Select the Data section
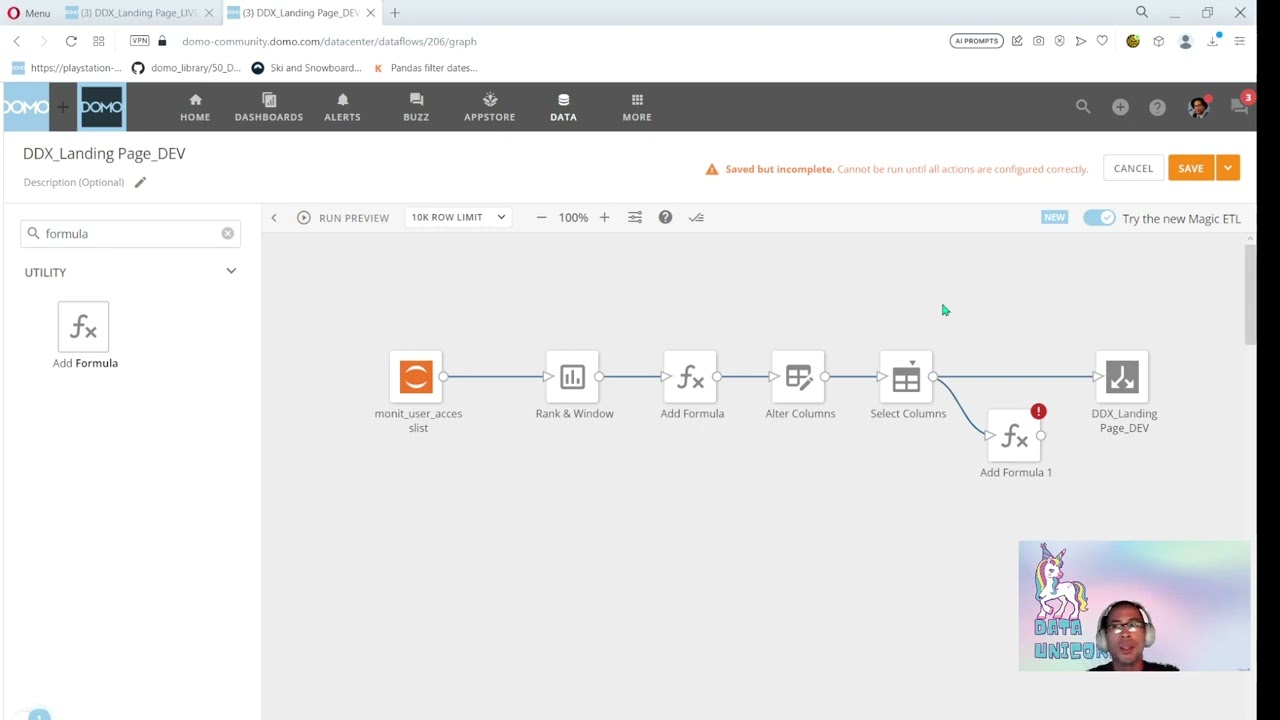The image size is (1280, 720). click(563, 107)
